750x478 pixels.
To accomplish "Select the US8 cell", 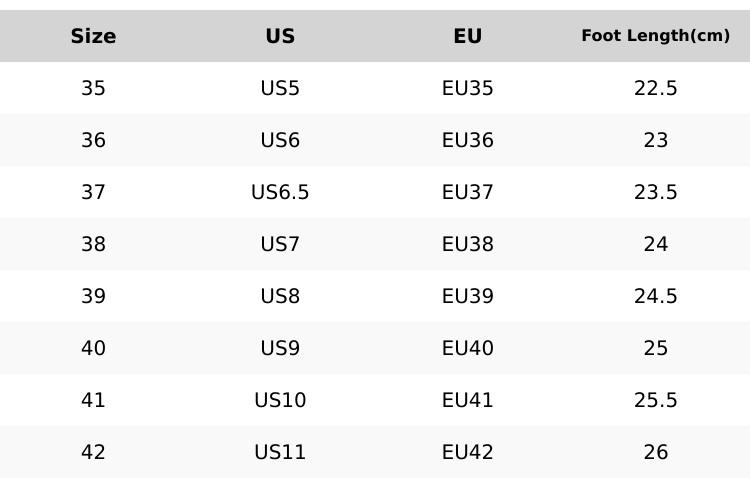I will tap(280, 297).
